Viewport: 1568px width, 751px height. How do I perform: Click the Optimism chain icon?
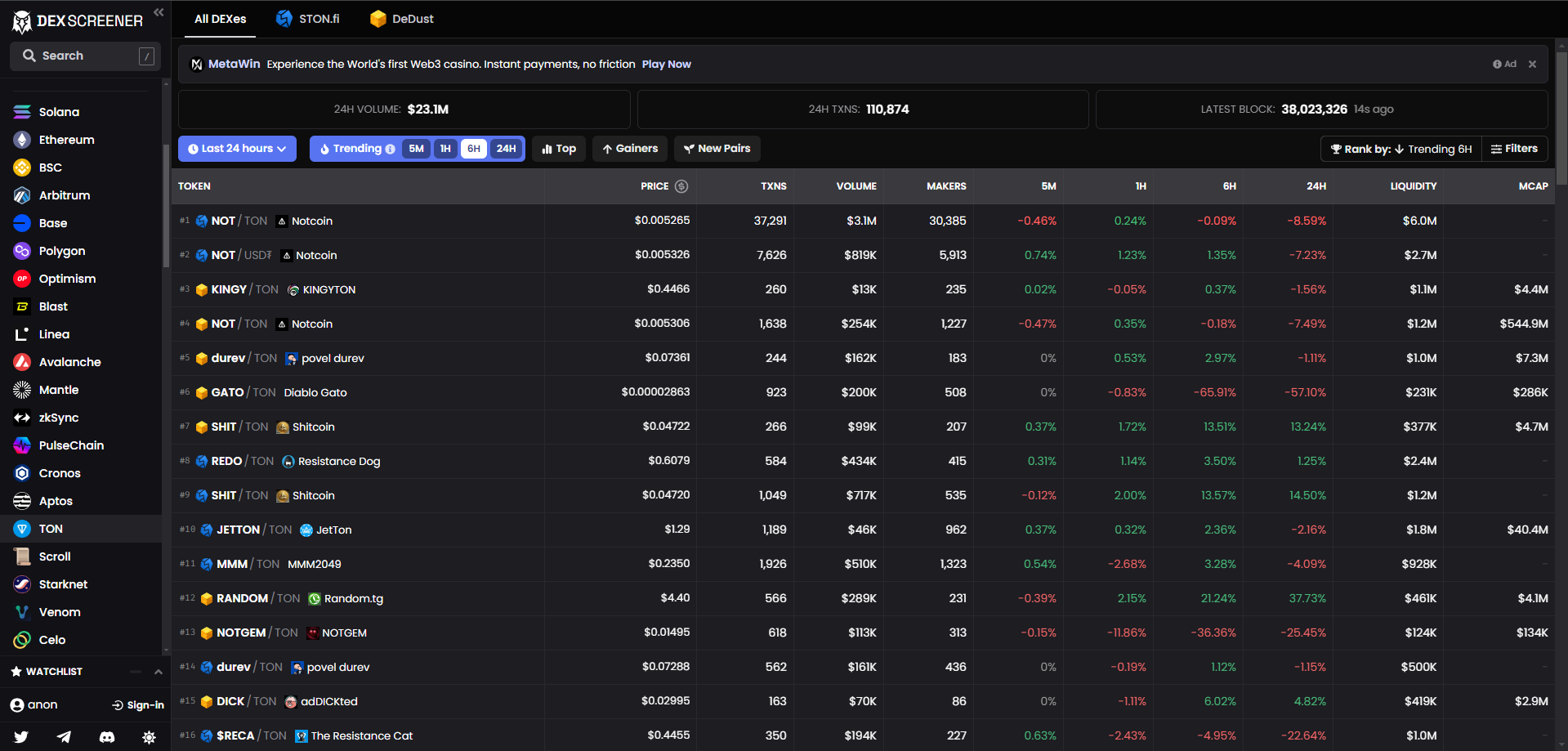(x=22, y=279)
